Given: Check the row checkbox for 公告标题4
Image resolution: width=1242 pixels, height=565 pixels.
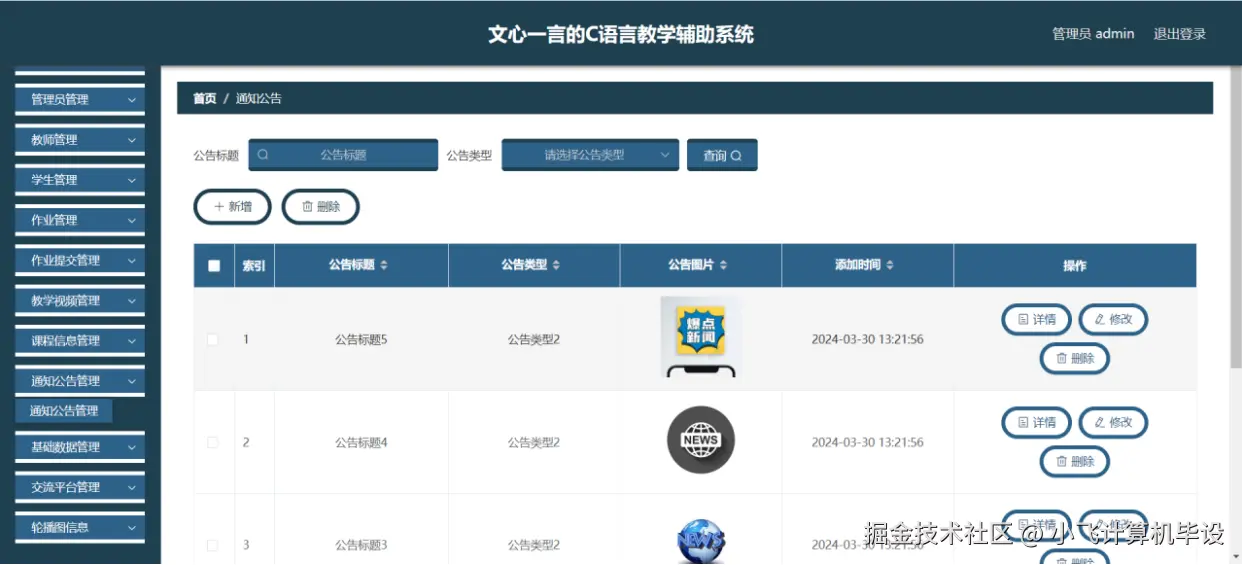Looking at the screenshot, I should [213, 442].
